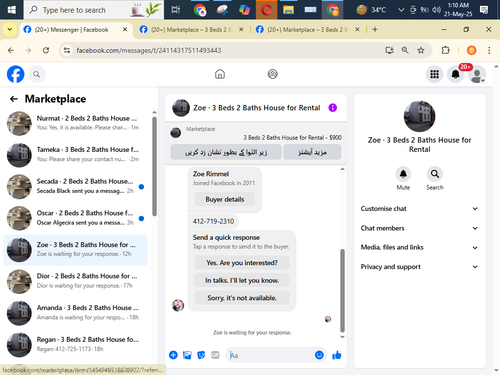Open Opera browser from taskbar
Viewport: 500px width, 375px height.
(x=266, y=10)
